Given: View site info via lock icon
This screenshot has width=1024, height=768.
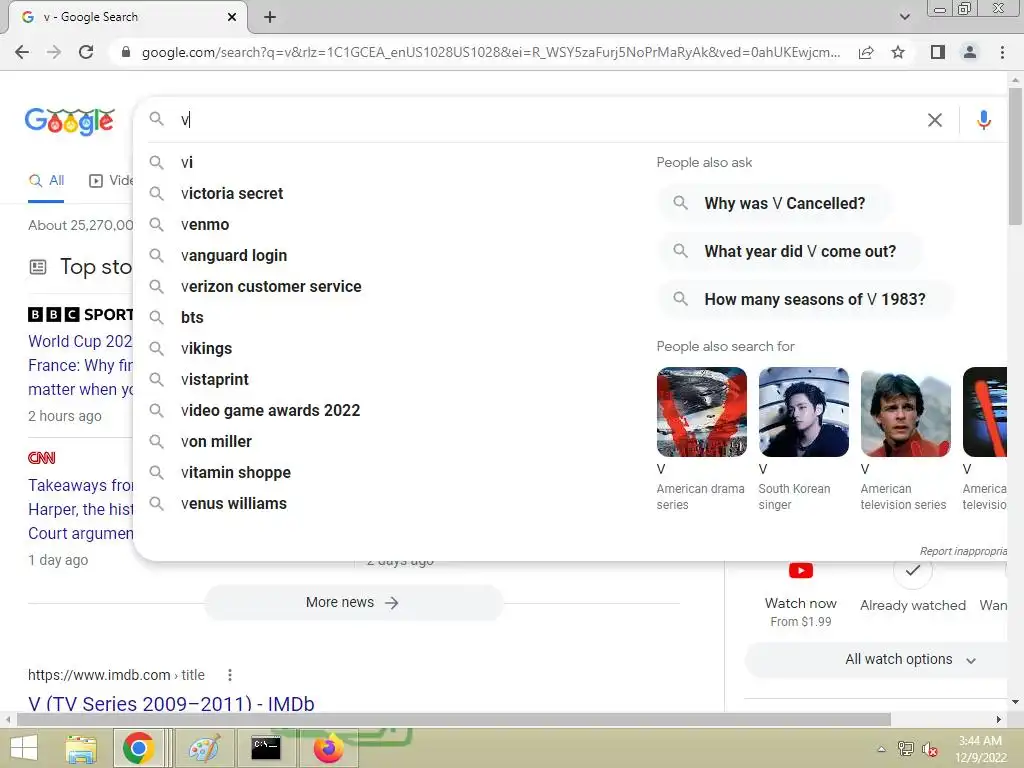Looking at the screenshot, I should tap(126, 52).
